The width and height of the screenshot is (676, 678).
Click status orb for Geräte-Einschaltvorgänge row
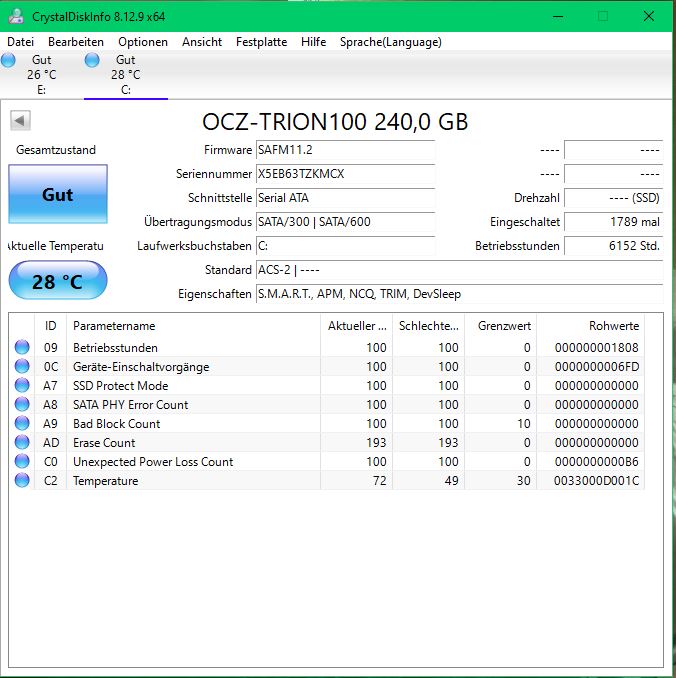pyautogui.click(x=22, y=366)
